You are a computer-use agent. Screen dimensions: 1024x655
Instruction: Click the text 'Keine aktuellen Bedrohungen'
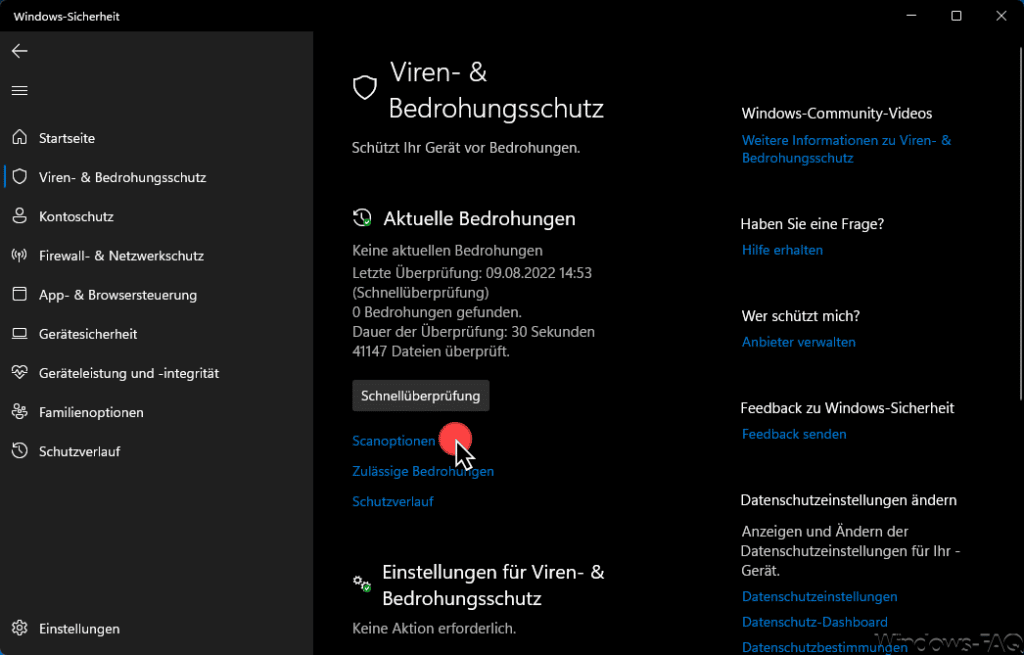(x=447, y=250)
